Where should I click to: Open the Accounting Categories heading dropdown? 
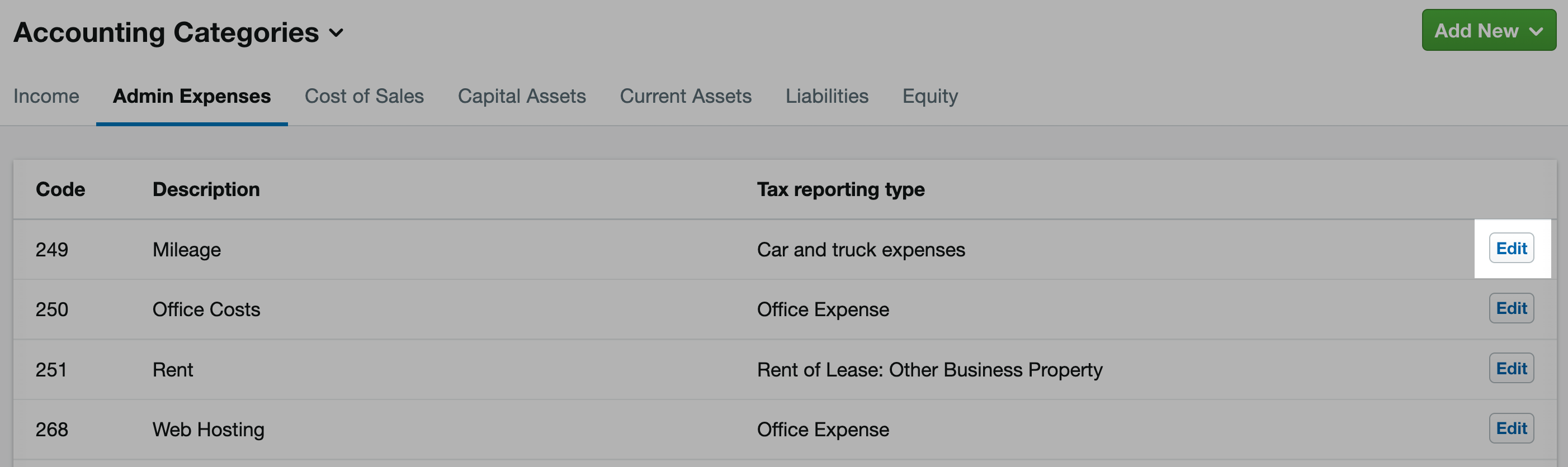pyautogui.click(x=178, y=32)
